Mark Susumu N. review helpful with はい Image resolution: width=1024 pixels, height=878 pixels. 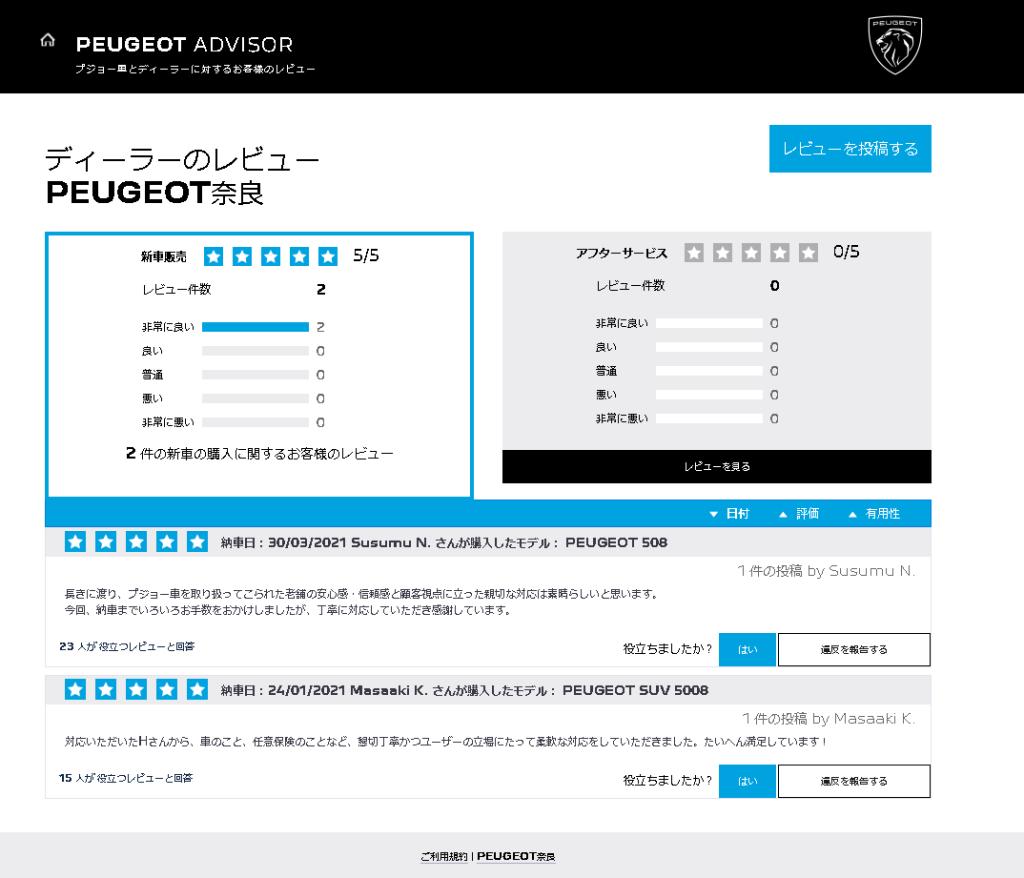tap(747, 649)
